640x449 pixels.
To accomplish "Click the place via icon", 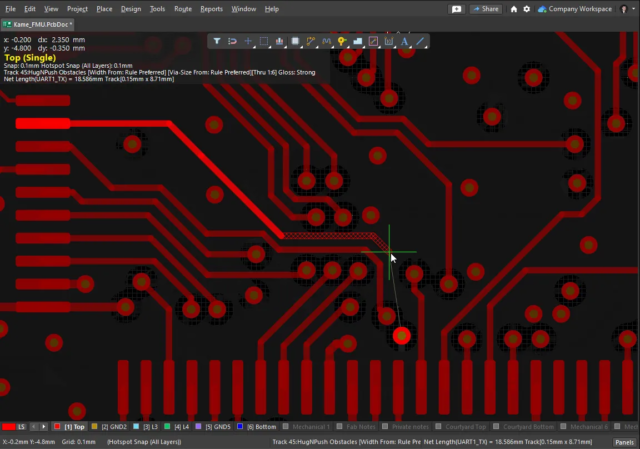I will coord(342,41).
